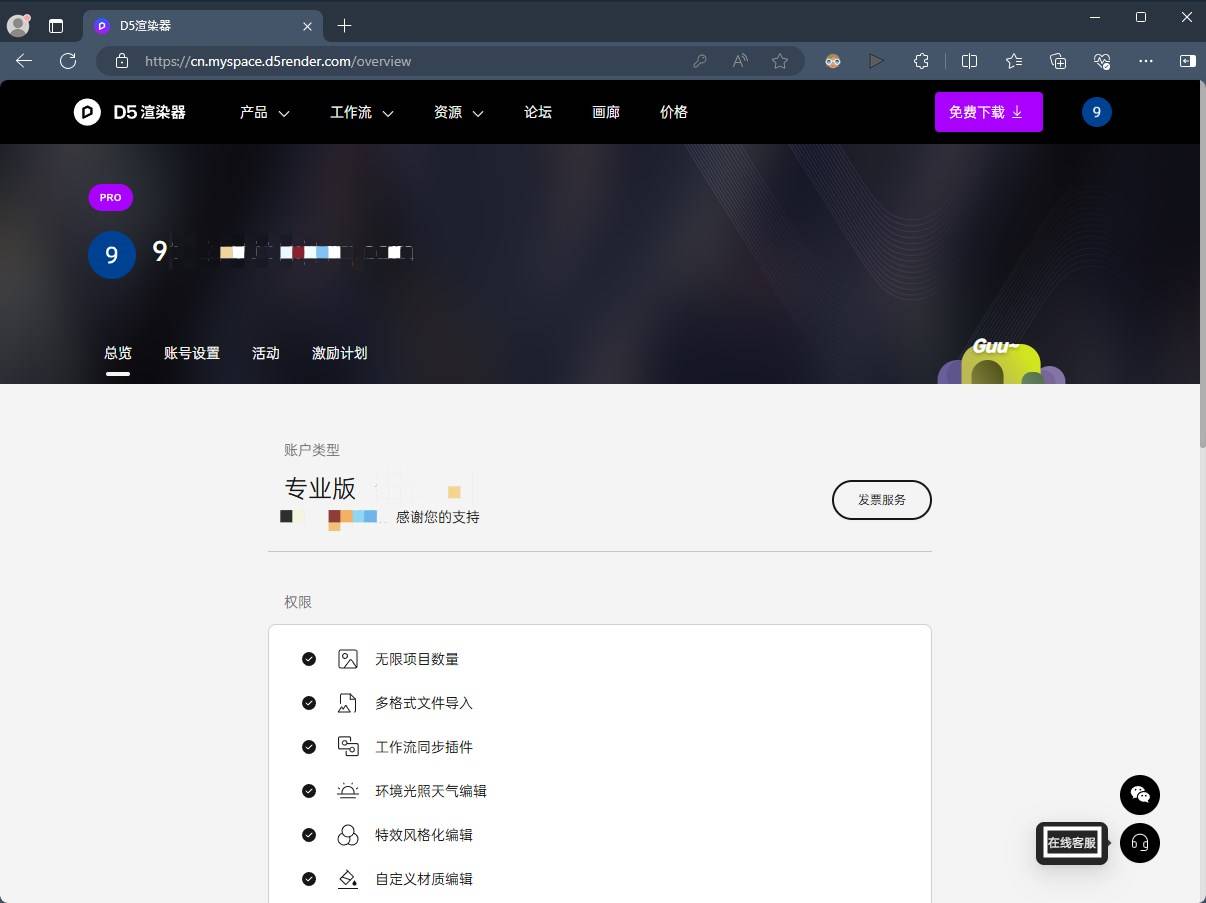Open the tab actions menu icon

point(56,26)
